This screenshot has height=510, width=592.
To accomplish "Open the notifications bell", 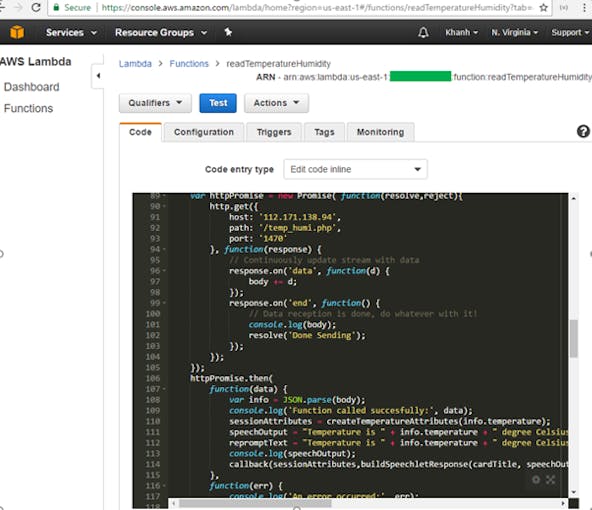I will [423, 32].
